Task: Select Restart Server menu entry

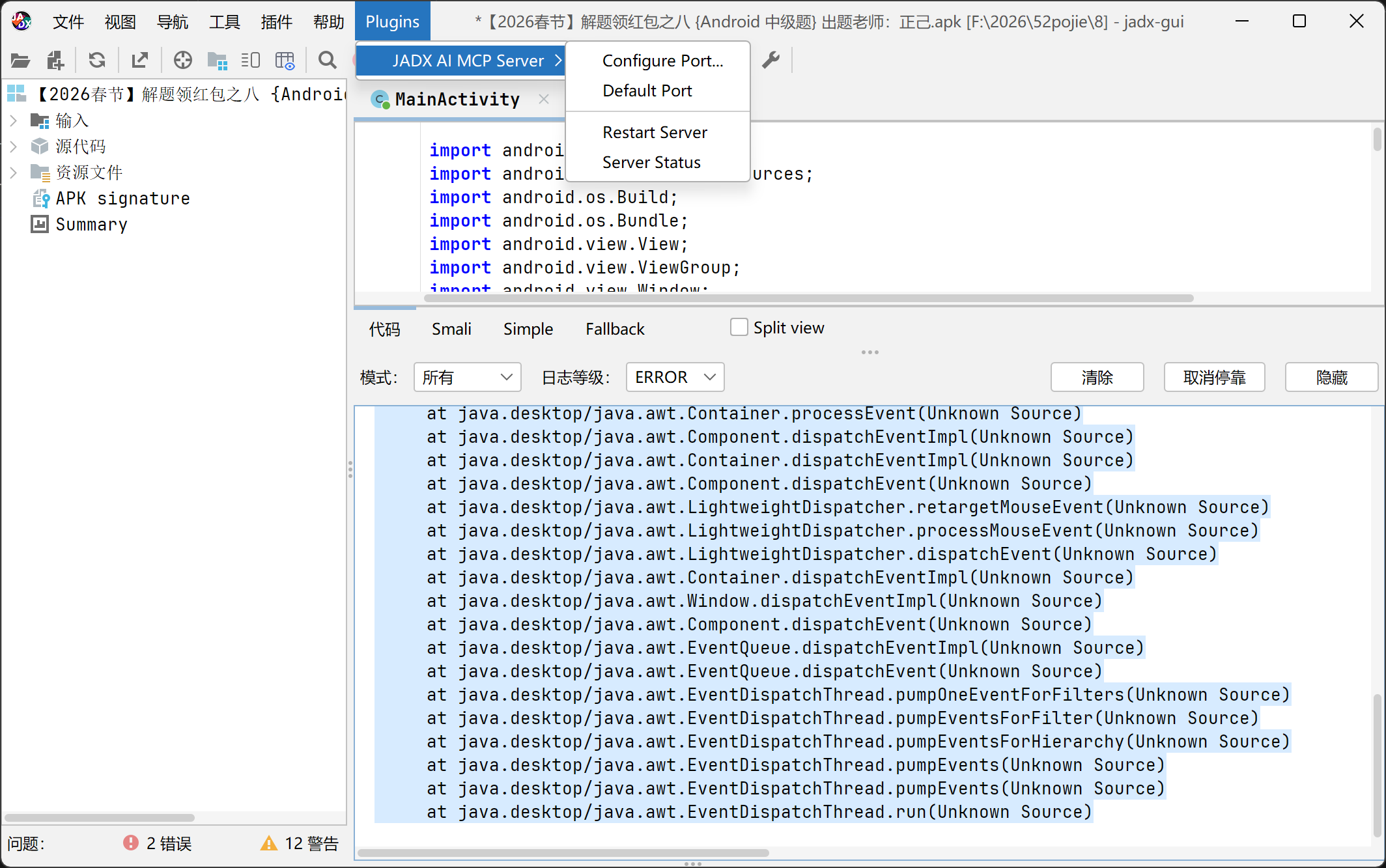Action: click(x=655, y=132)
